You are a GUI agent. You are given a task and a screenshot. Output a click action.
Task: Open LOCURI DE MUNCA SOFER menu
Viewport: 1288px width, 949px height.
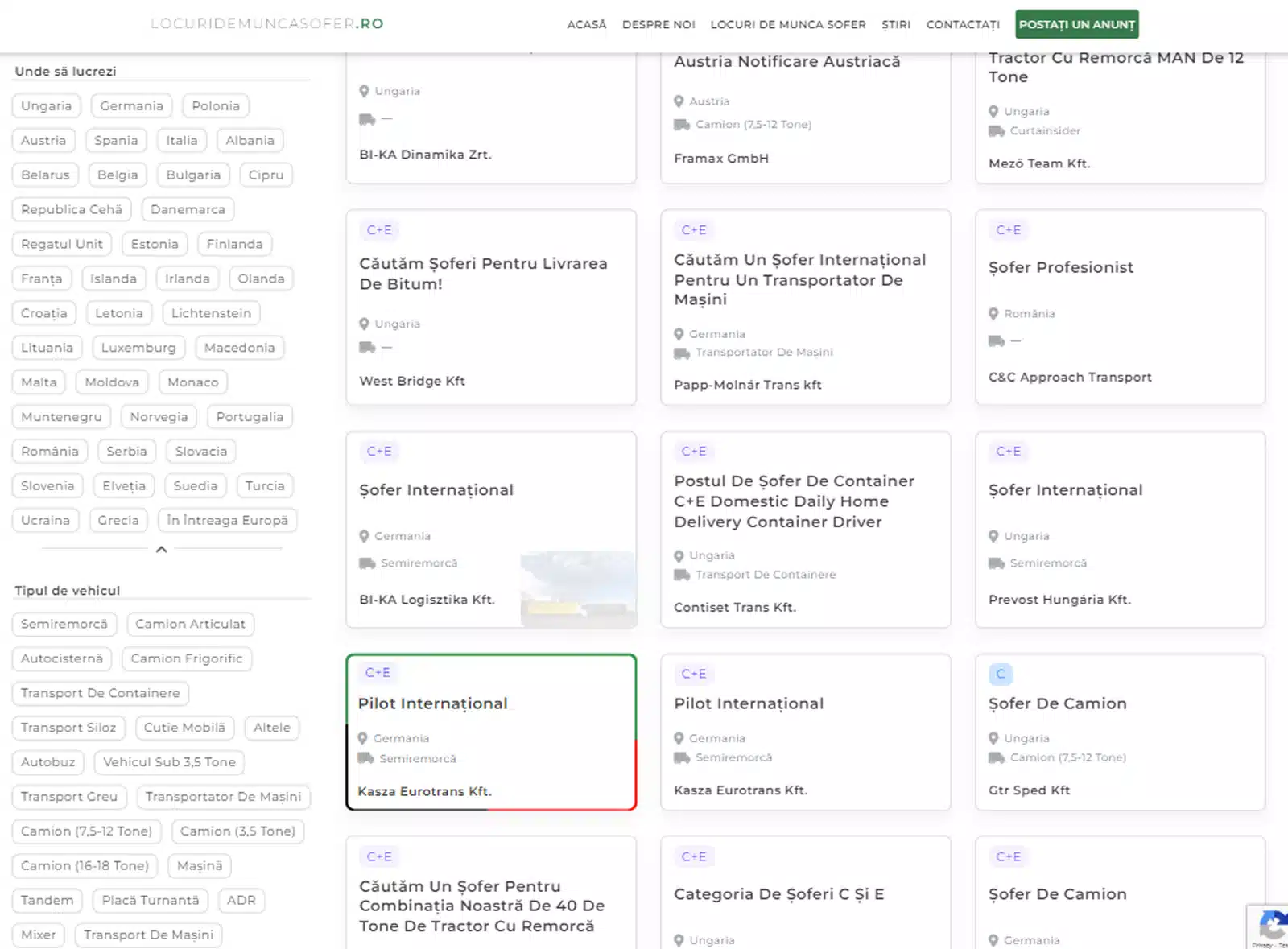pos(788,25)
